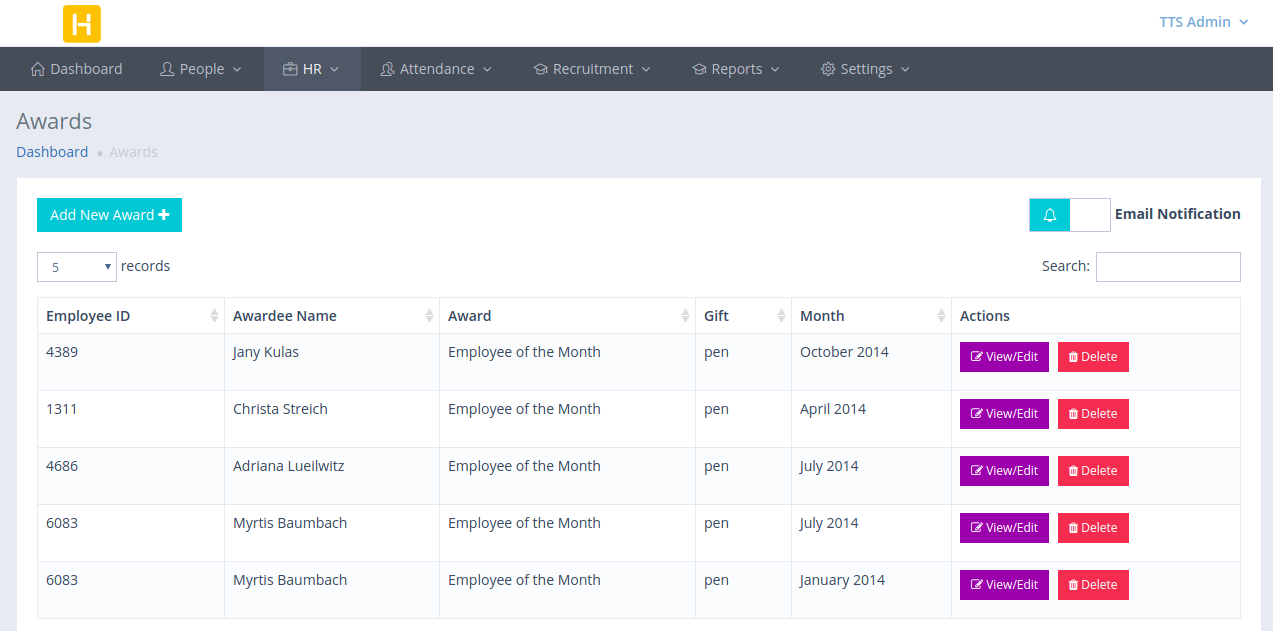This screenshot has height=631, width=1273.
Task: Click View/Edit for Adriana Lueilwitz
Action: pyautogui.click(x=1003, y=470)
